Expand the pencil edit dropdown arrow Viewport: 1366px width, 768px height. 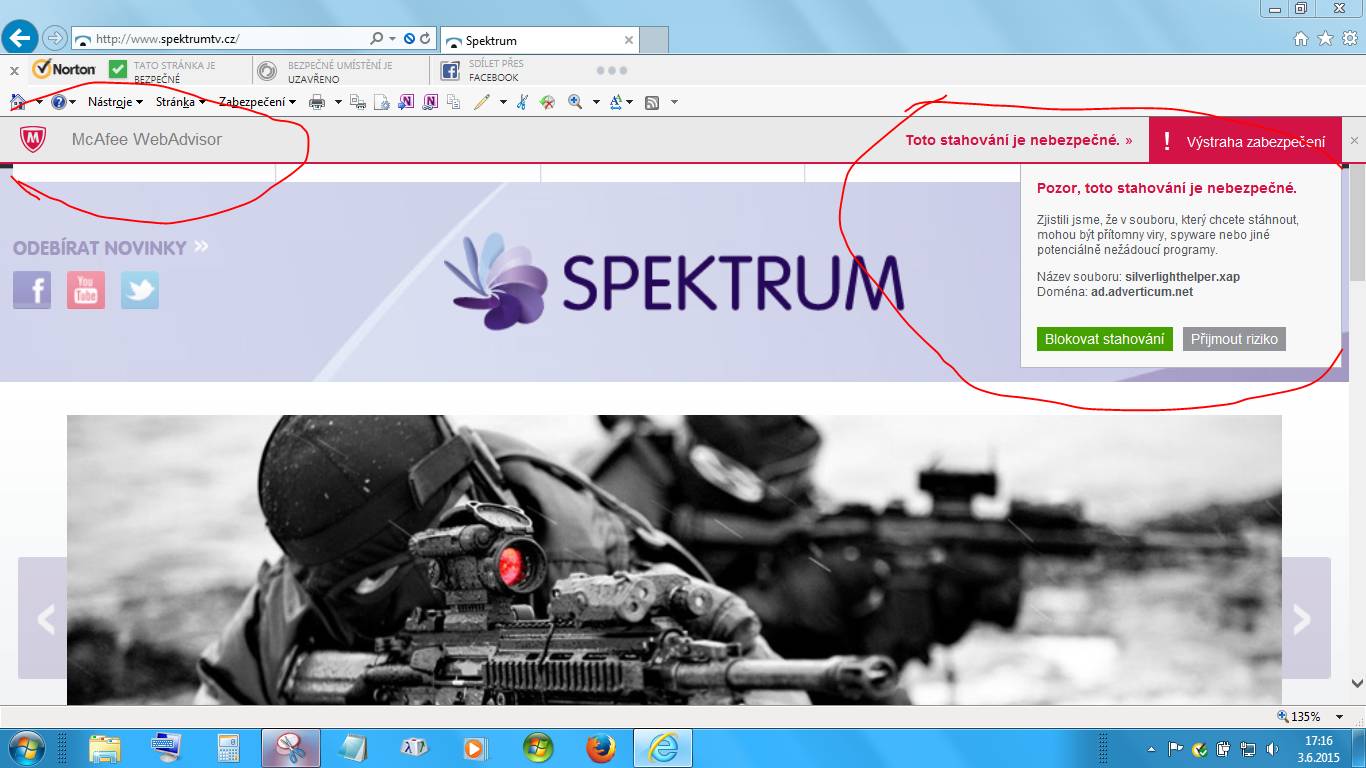click(503, 102)
